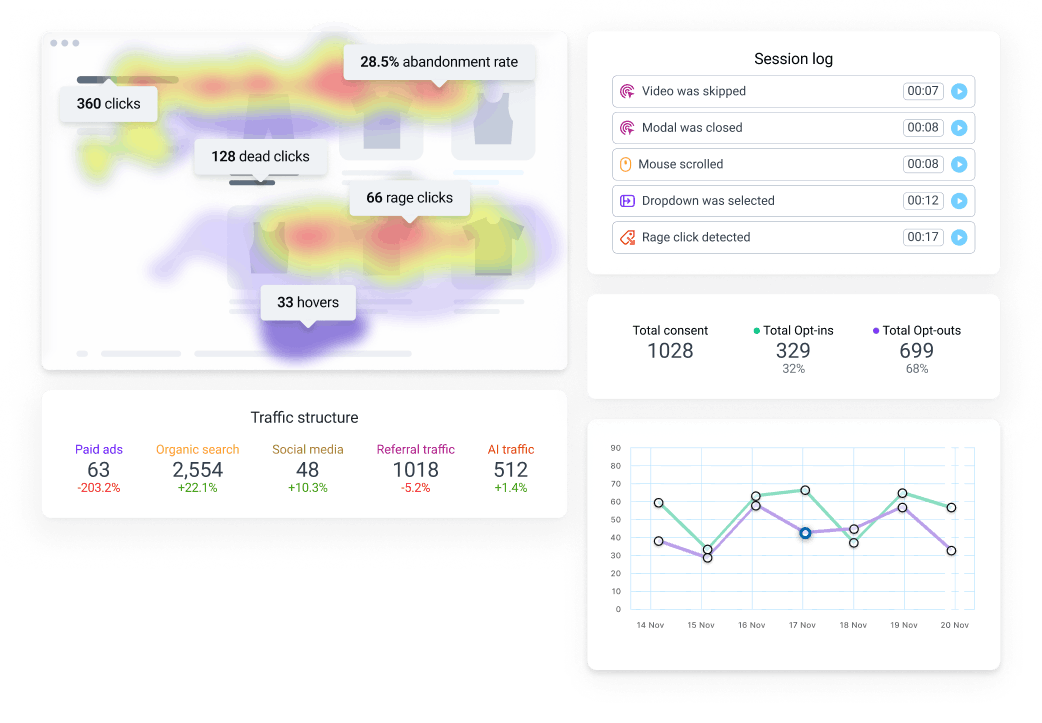1042x723 pixels.
Task: Play the 'Mouse scrolled' session event
Action: (959, 164)
